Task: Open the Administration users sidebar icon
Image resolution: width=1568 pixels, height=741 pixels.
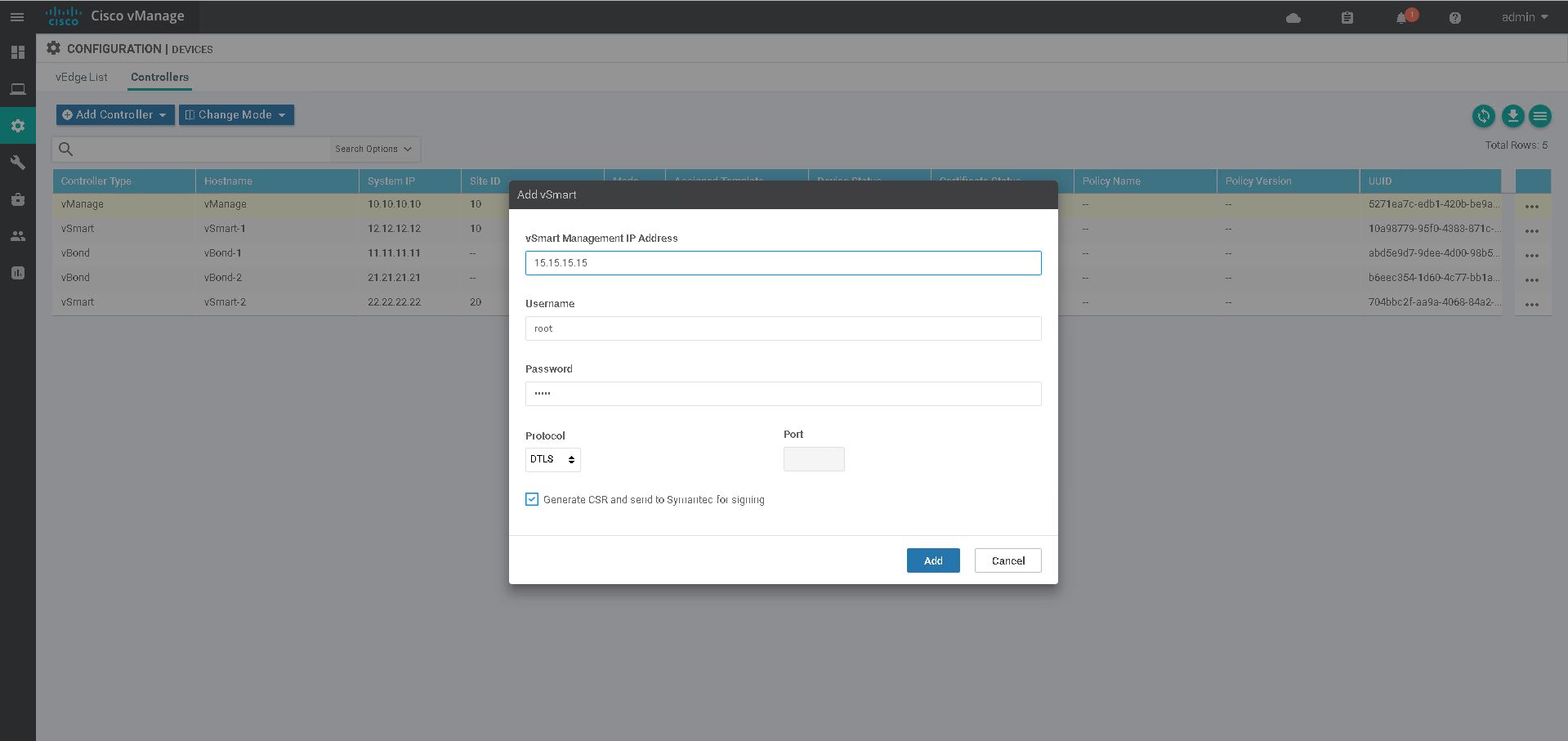Action: pyautogui.click(x=17, y=236)
